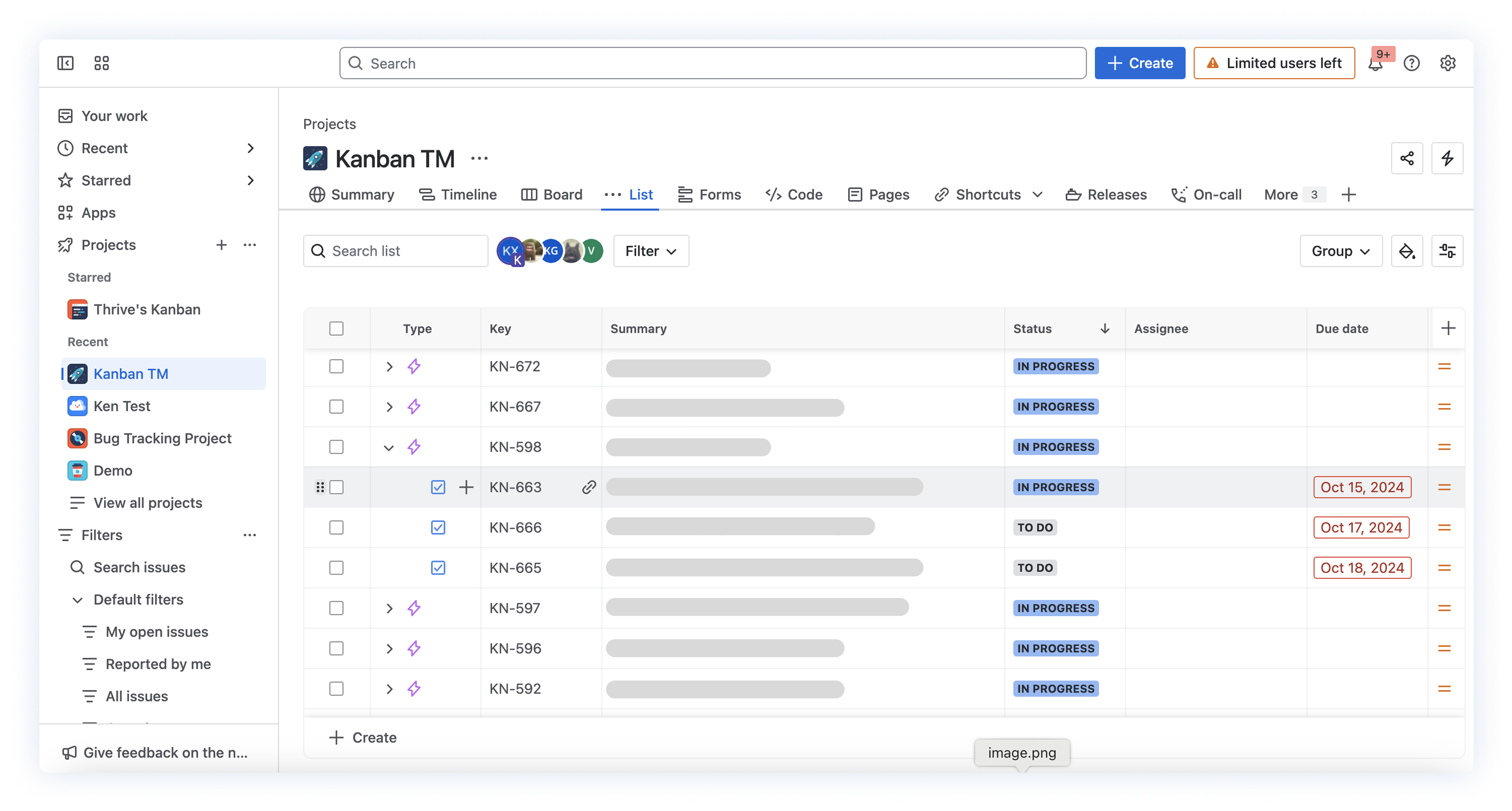The height and width of the screenshot is (811, 1512).
Task: Click the blue Create button
Action: pyautogui.click(x=1139, y=63)
